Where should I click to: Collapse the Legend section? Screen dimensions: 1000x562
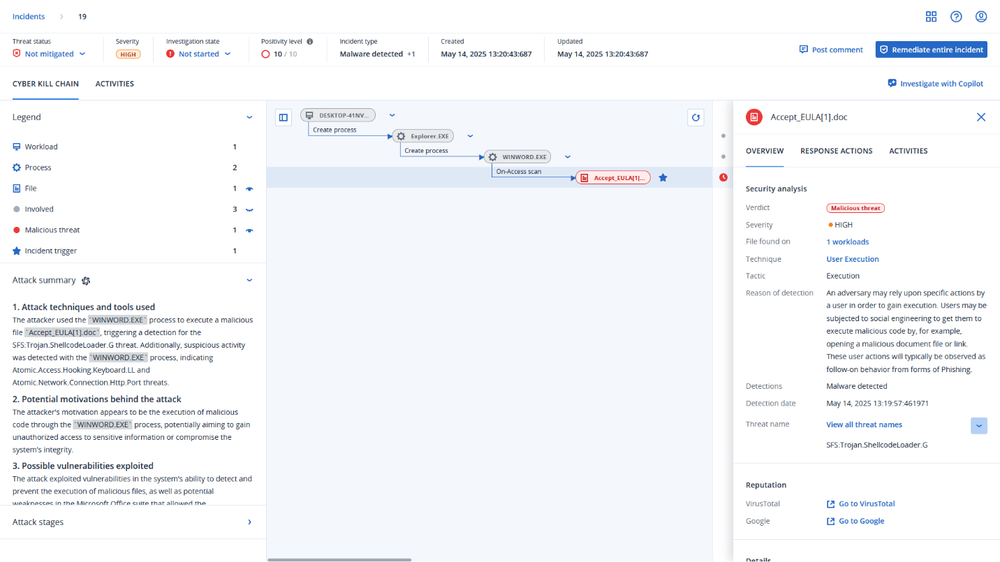click(249, 117)
